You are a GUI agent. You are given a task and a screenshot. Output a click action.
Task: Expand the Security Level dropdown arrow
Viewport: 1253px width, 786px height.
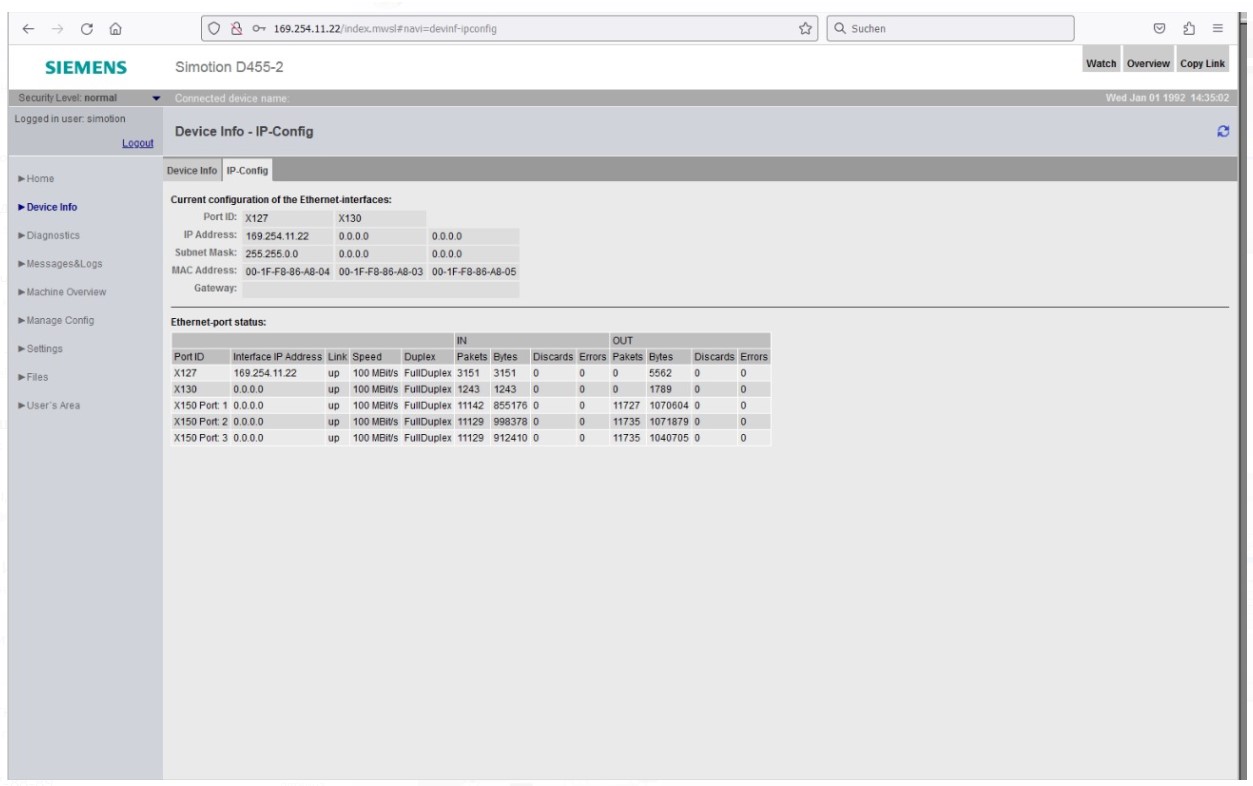(x=155, y=98)
